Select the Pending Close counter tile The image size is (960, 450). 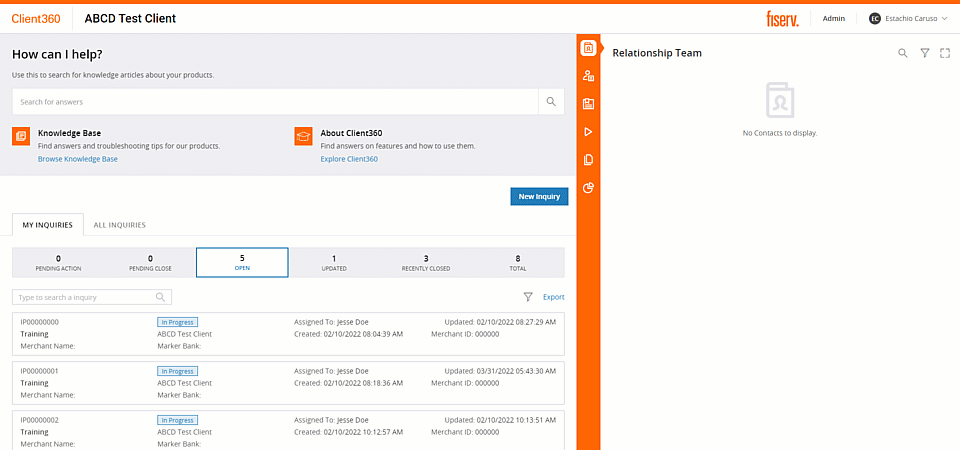pyautogui.click(x=150, y=263)
